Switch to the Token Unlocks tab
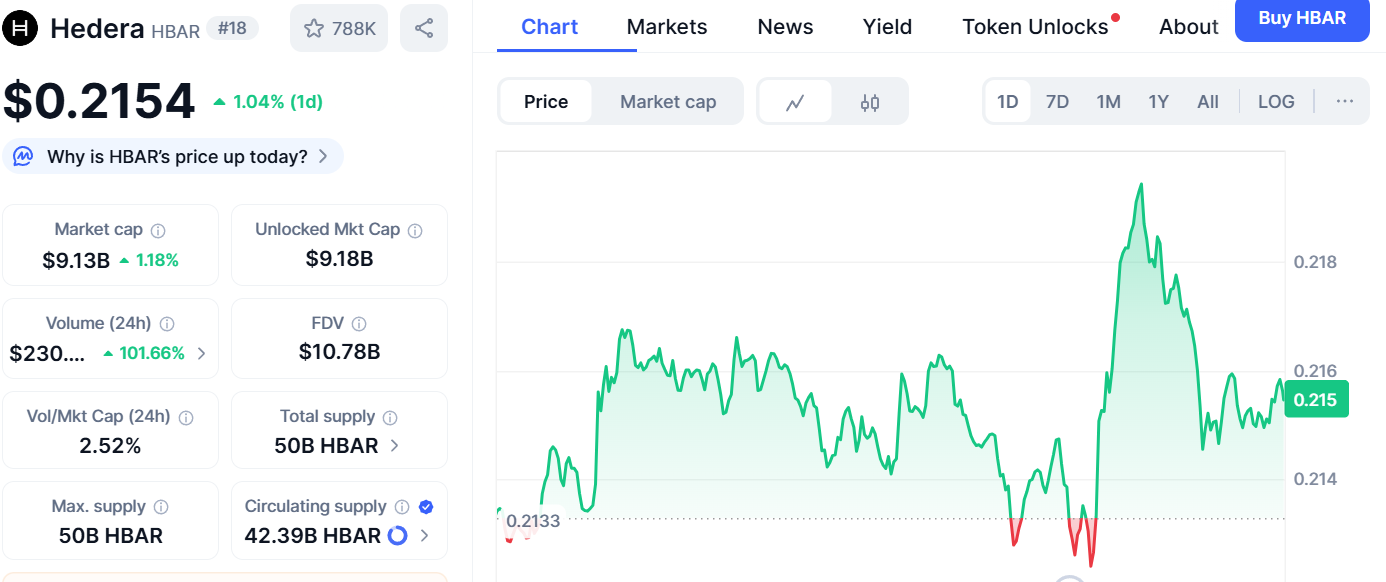The height and width of the screenshot is (582, 1386). point(1035,27)
